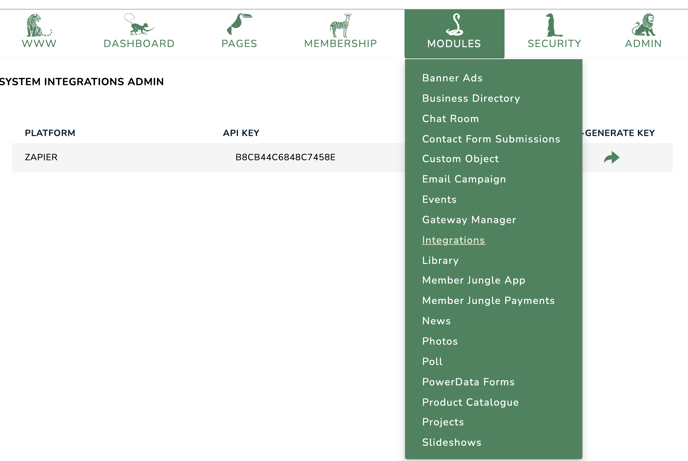Image resolution: width=688 pixels, height=461 pixels.
Task: Open Chat Room module
Action: 450,118
